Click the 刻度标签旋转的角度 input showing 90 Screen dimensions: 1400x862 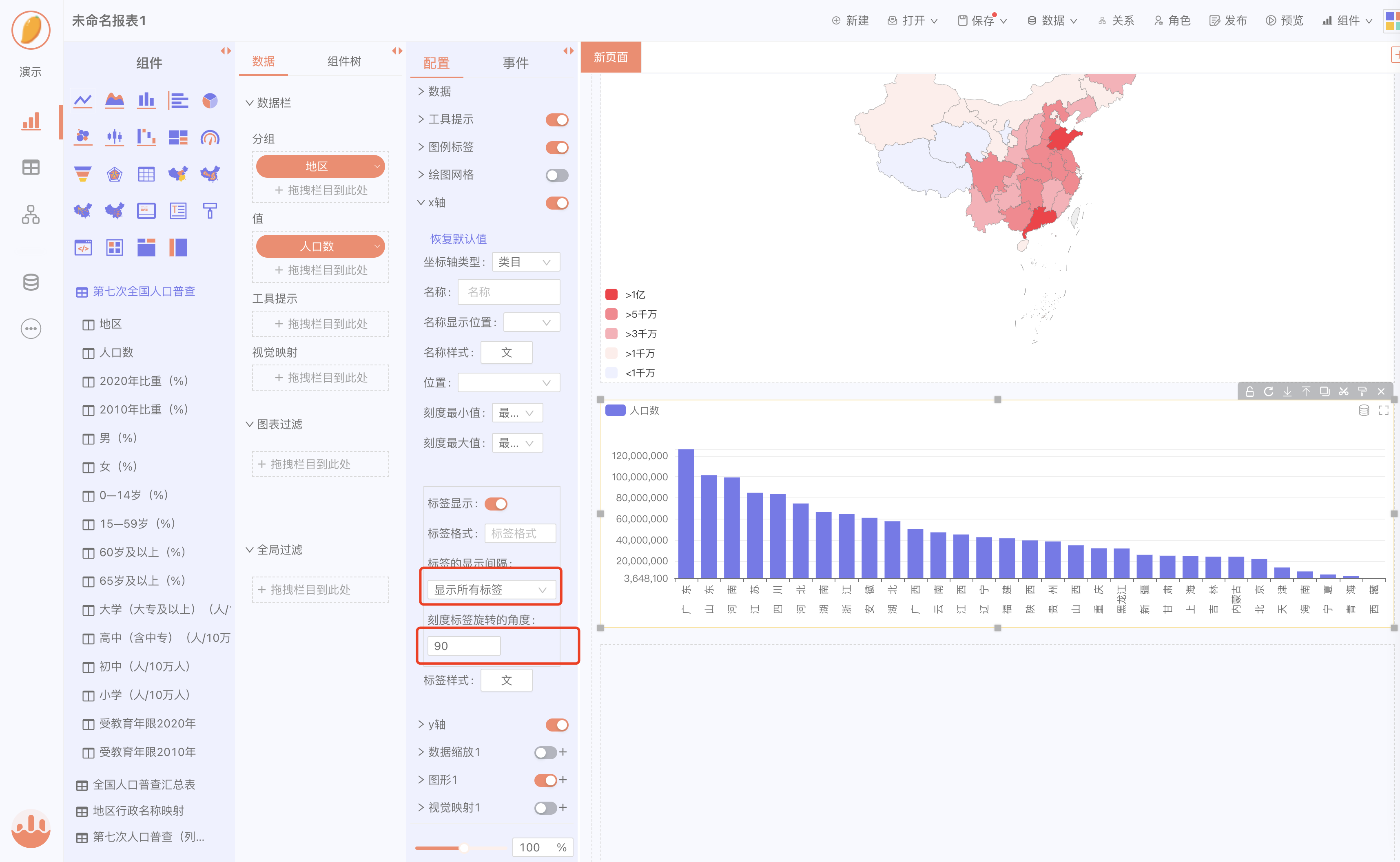coord(464,646)
